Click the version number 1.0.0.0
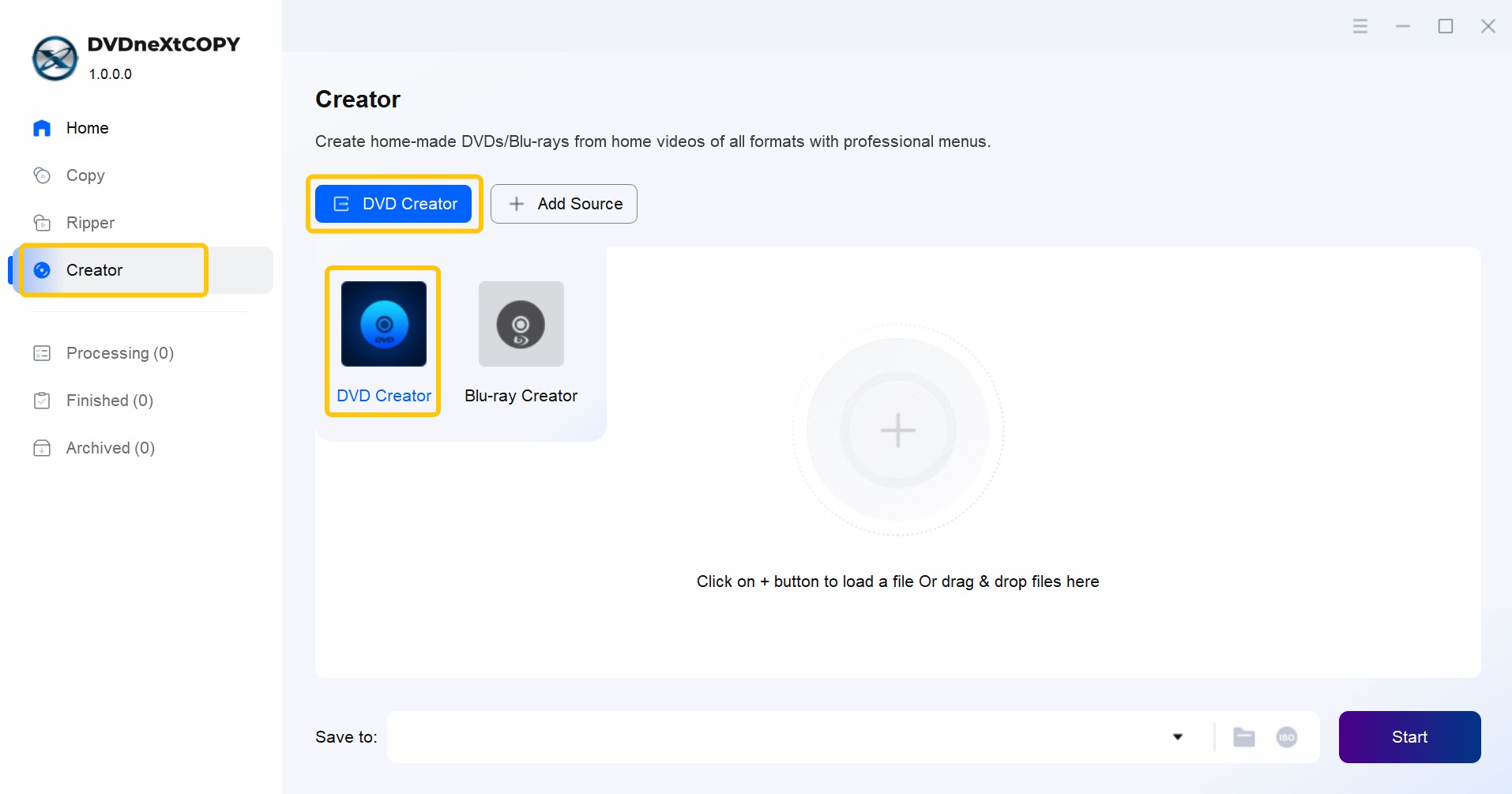1512x794 pixels. point(111,74)
